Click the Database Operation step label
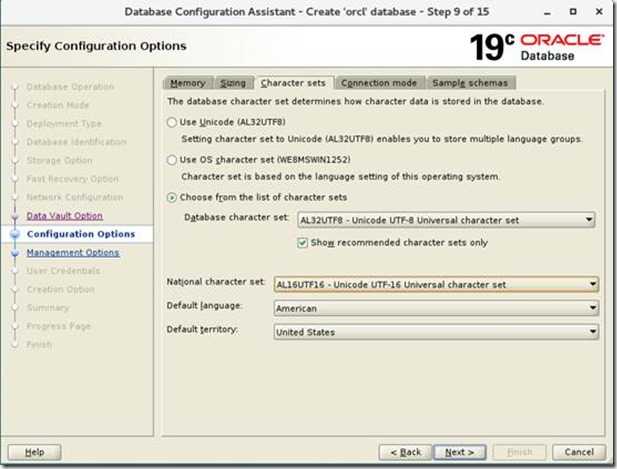Image resolution: width=617 pixels, height=469 pixels. 70,87
